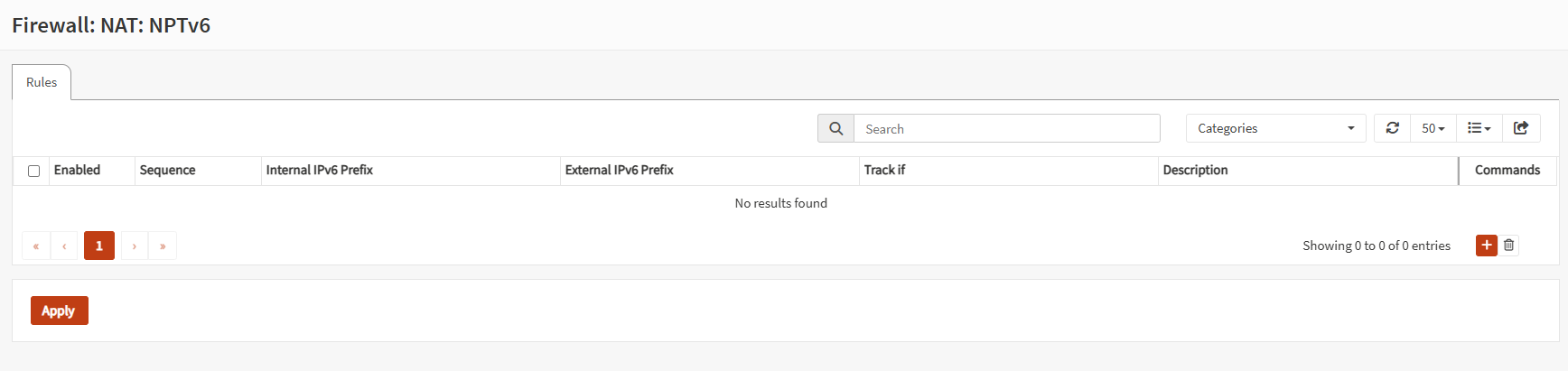Add a new NPTv6 rule
Image resolution: width=1568 pixels, height=371 pixels.
[1486, 246]
